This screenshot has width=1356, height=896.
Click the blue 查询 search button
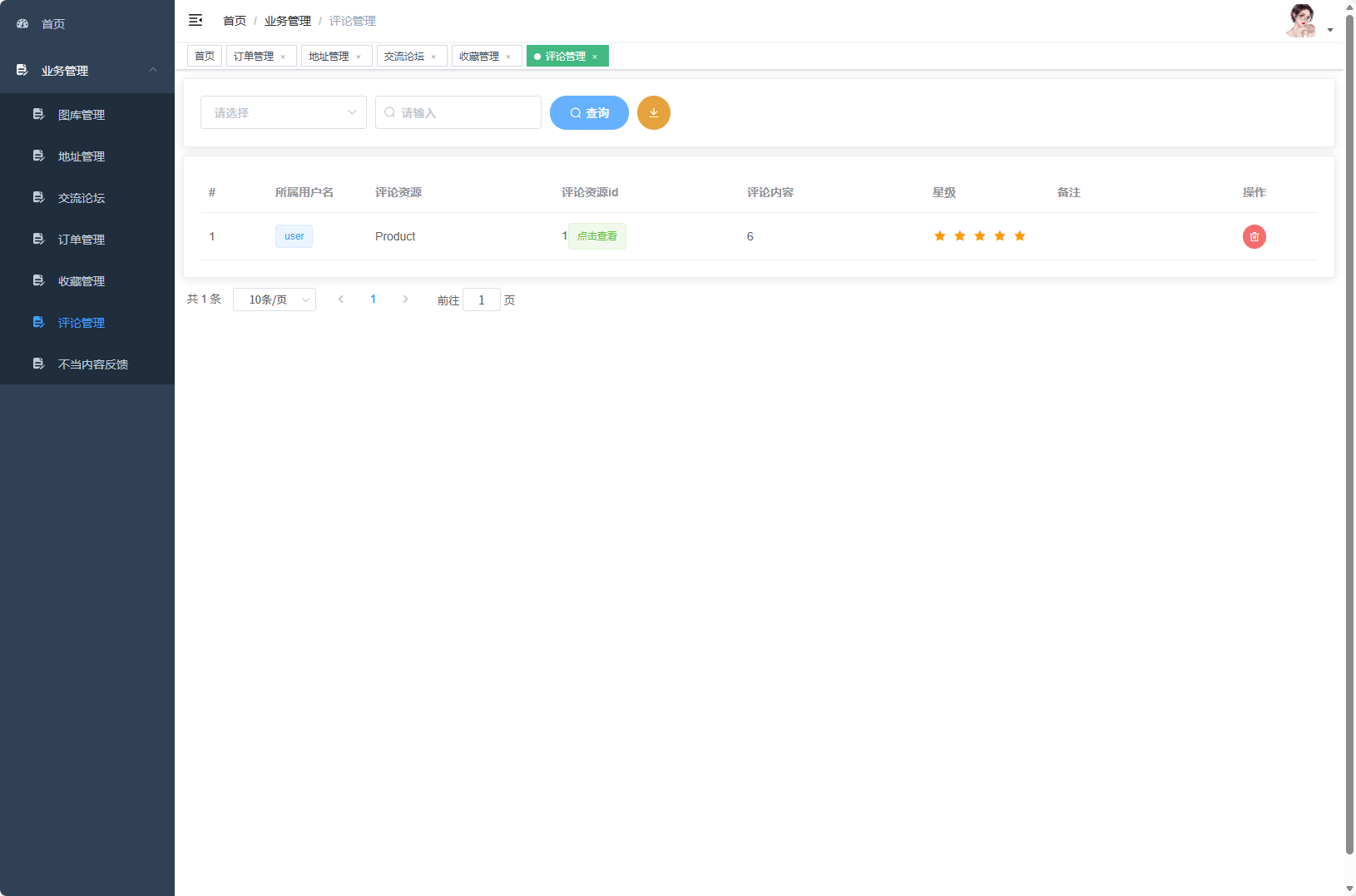tap(589, 113)
